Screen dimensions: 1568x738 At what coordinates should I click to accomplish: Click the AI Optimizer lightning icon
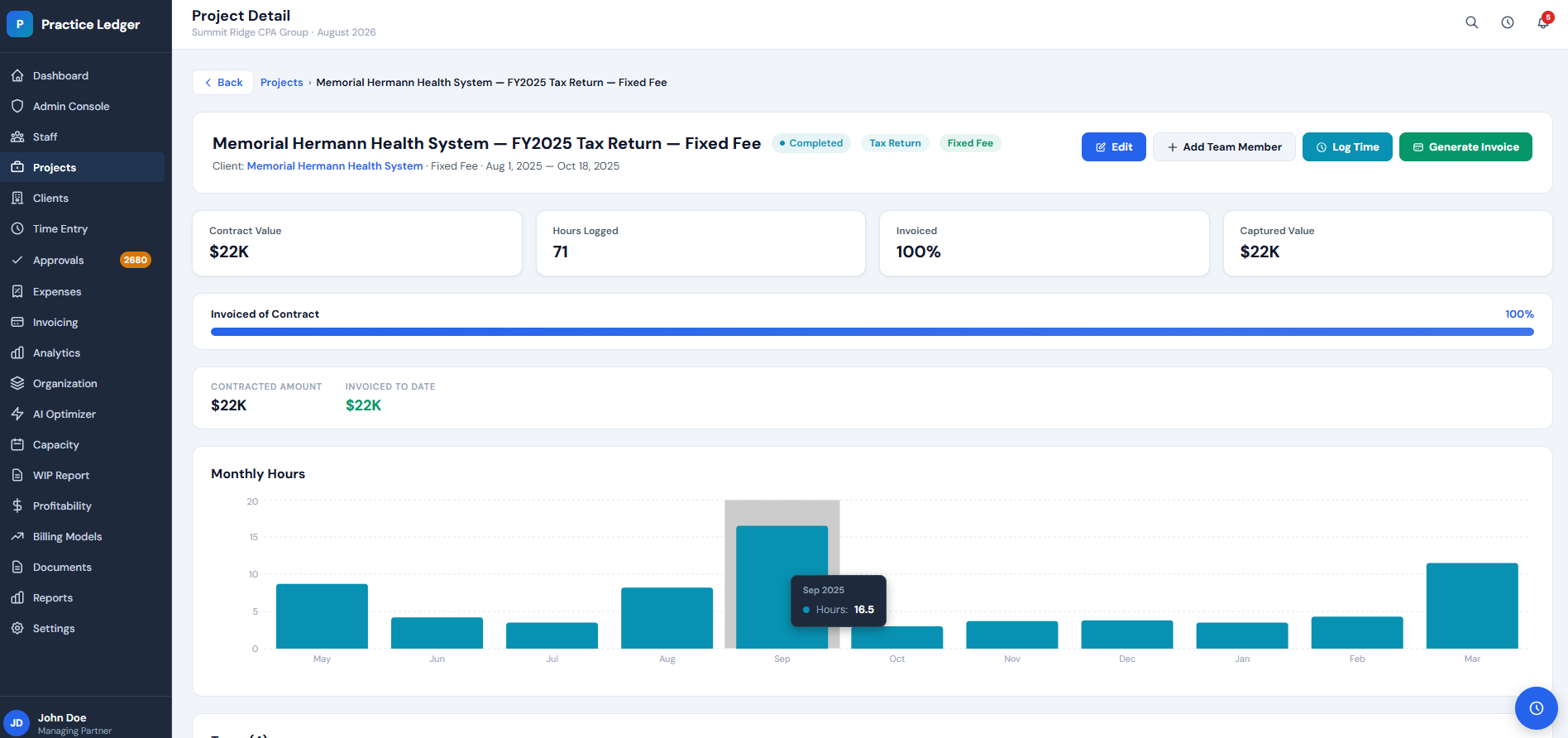point(17,414)
